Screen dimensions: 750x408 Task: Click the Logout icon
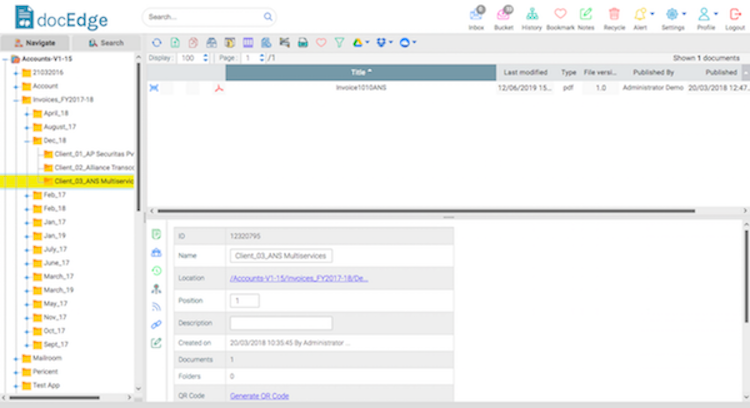click(x=735, y=14)
